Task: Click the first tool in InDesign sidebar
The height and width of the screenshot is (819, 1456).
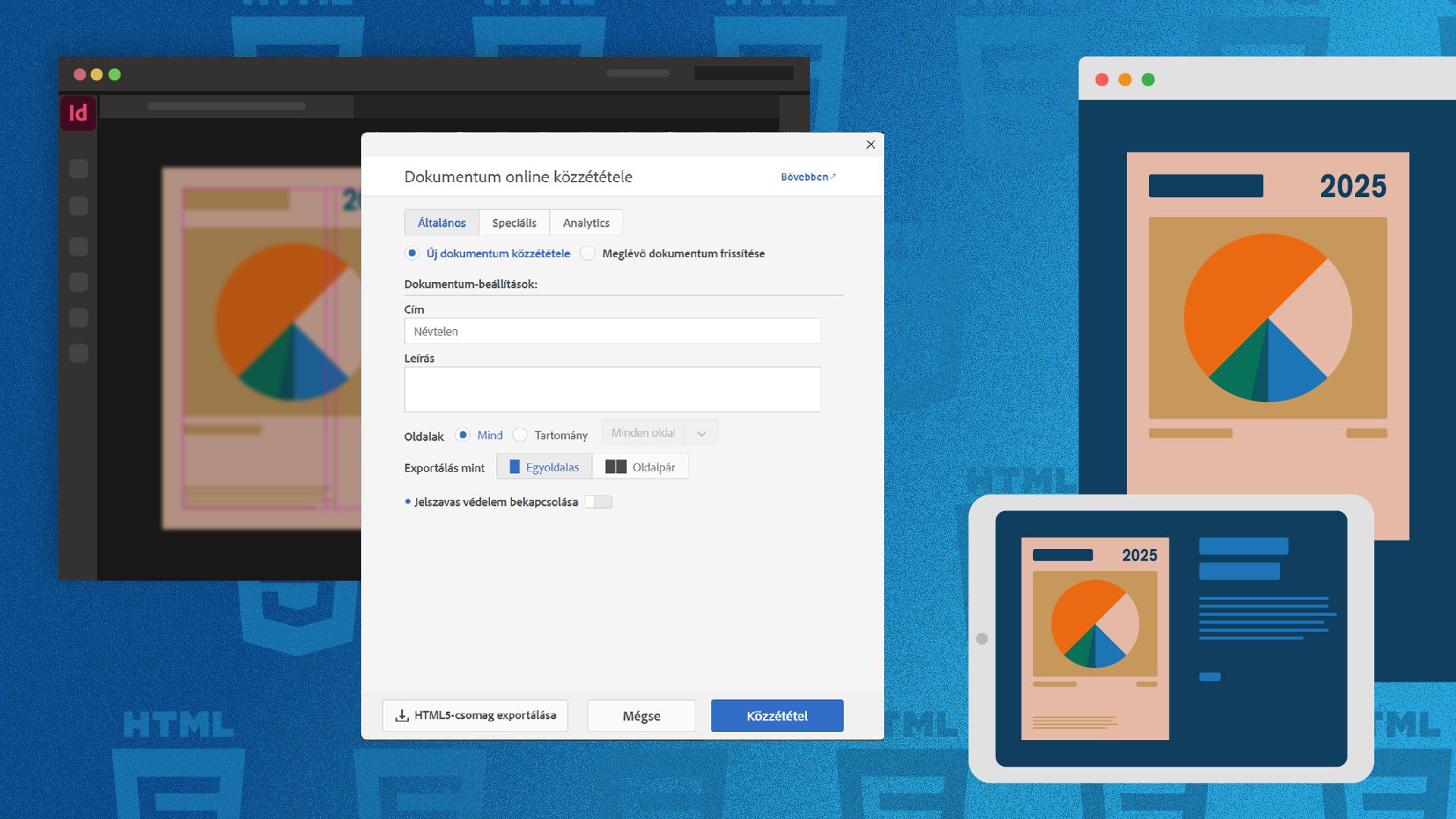Action: click(x=79, y=168)
